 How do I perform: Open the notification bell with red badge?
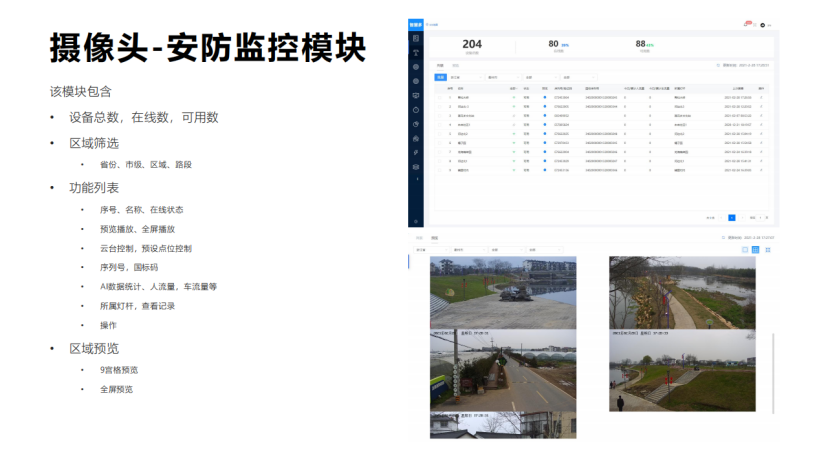click(747, 24)
